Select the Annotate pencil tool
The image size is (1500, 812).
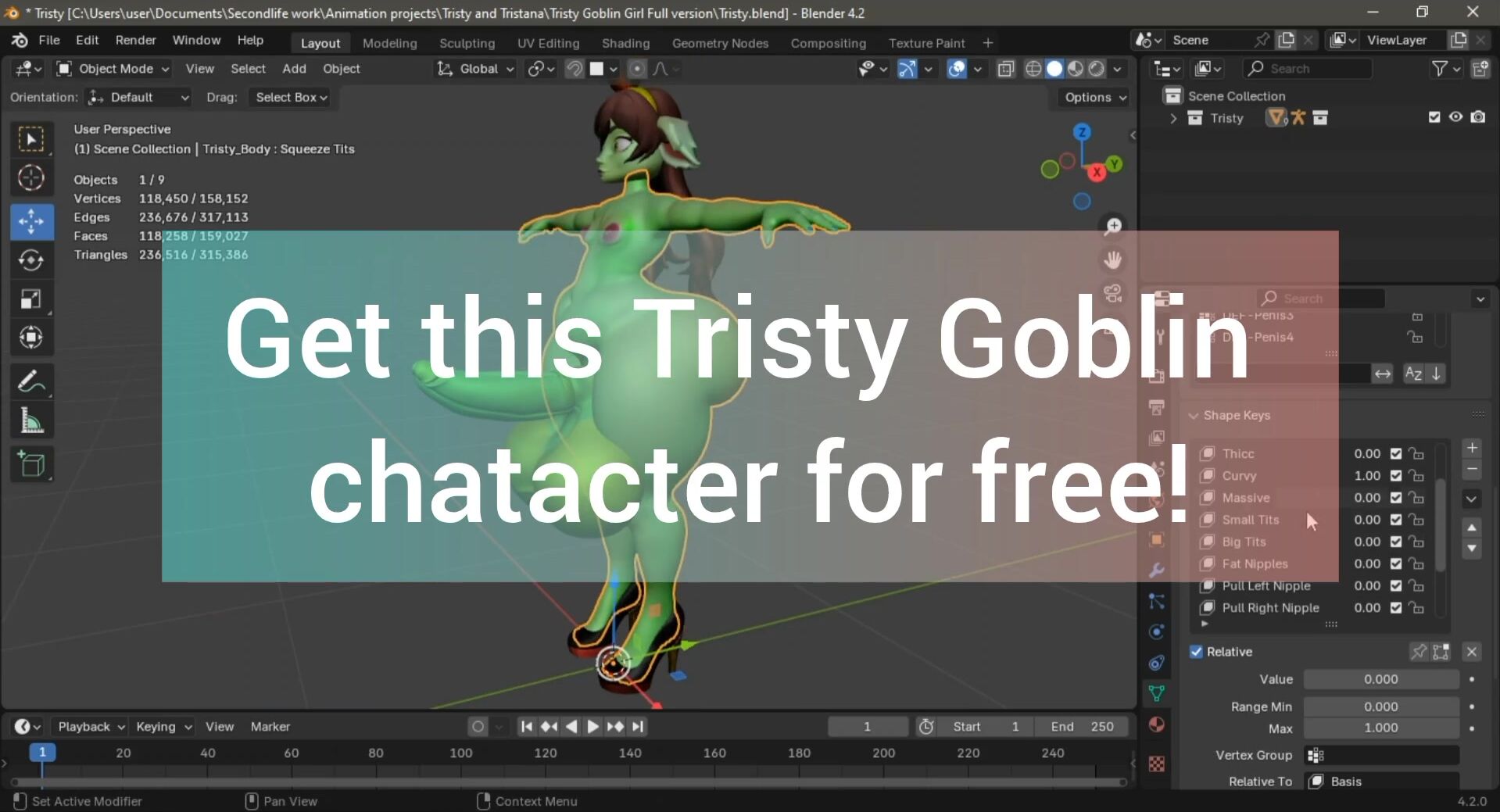click(31, 382)
